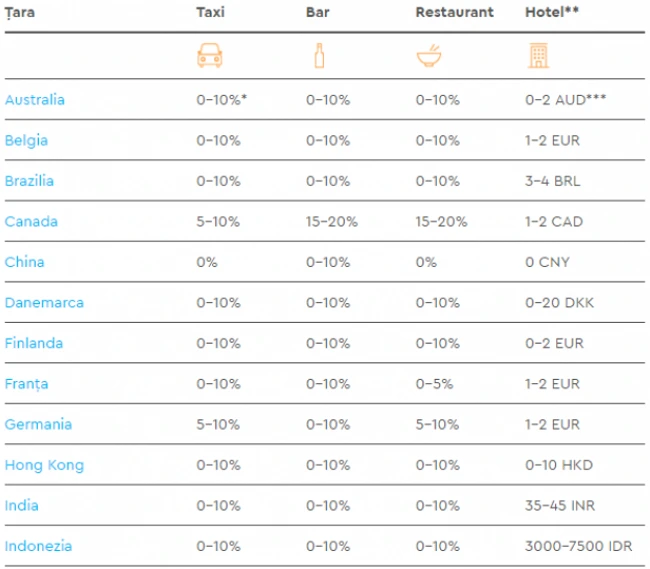Click the Danemarca link
The height and width of the screenshot is (569, 650).
[44, 303]
